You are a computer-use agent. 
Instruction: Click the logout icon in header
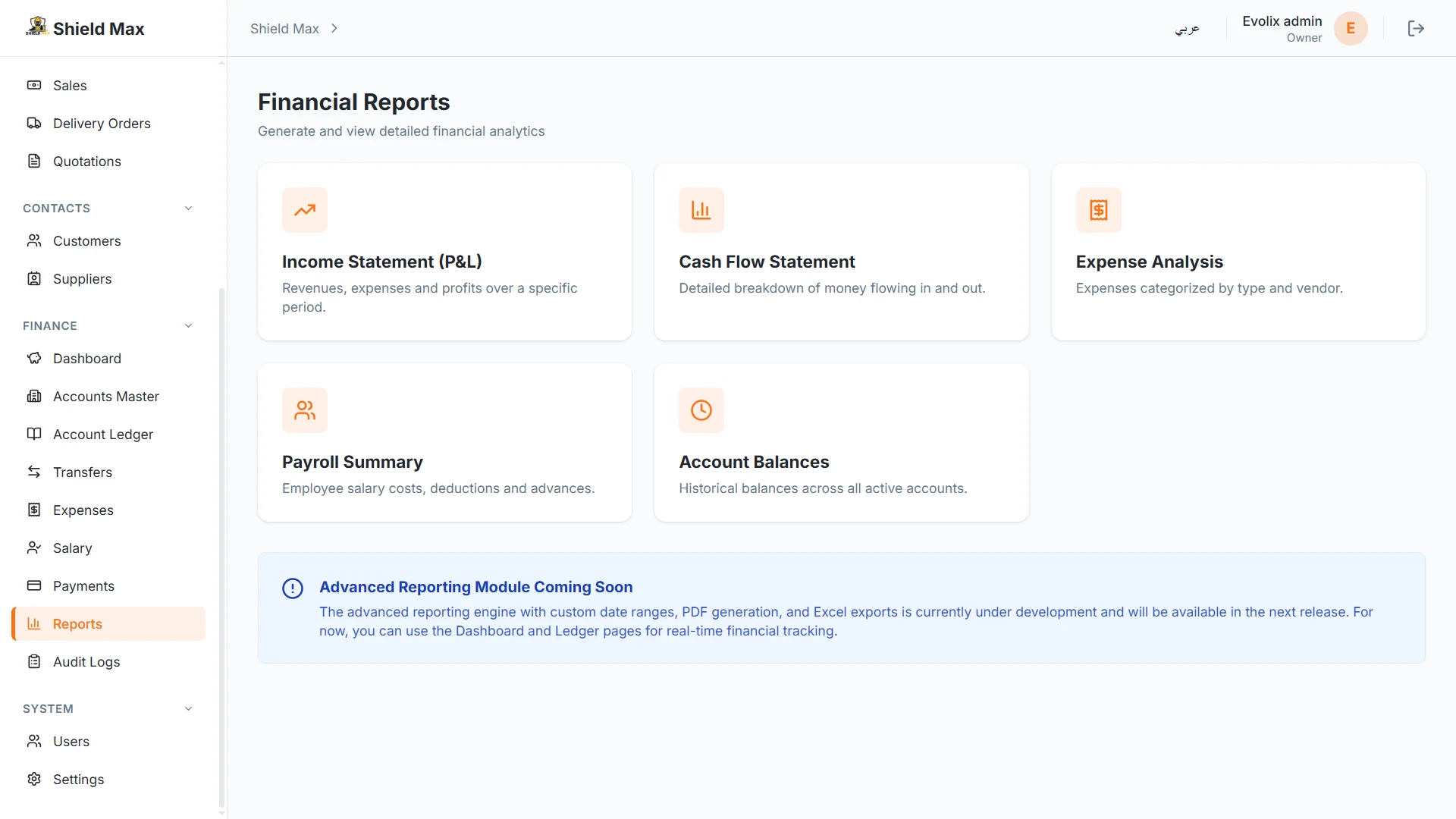pyautogui.click(x=1416, y=28)
